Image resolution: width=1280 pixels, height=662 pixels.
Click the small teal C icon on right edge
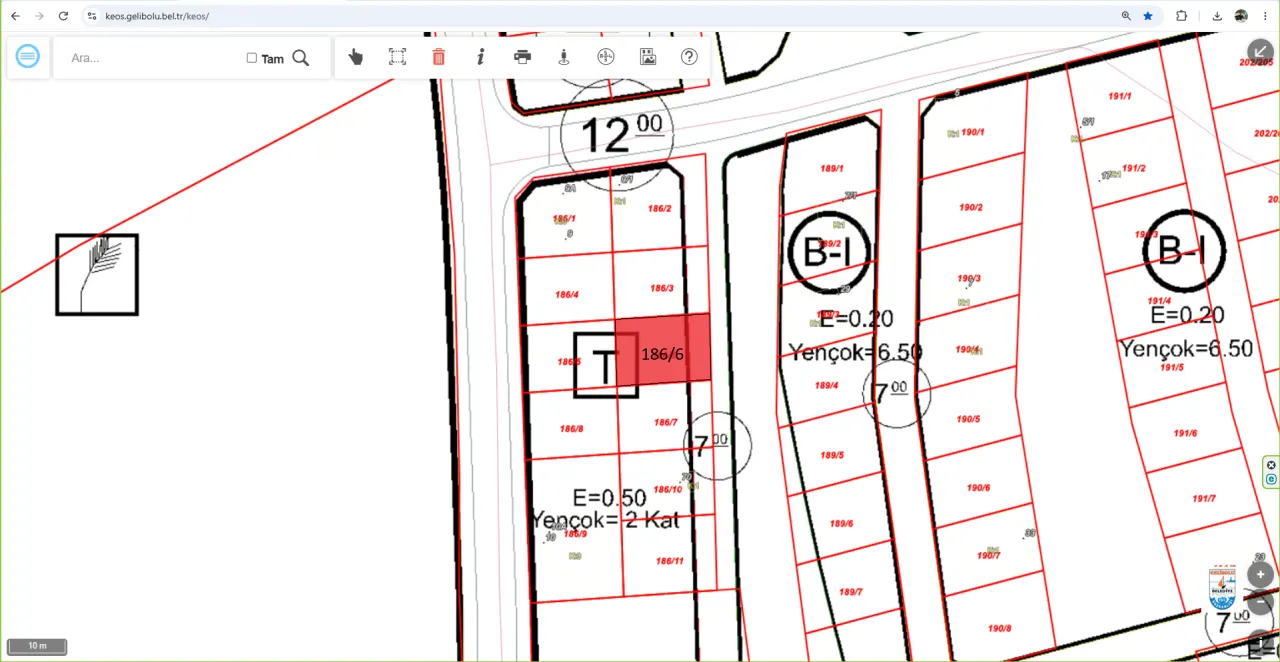pos(1271,479)
